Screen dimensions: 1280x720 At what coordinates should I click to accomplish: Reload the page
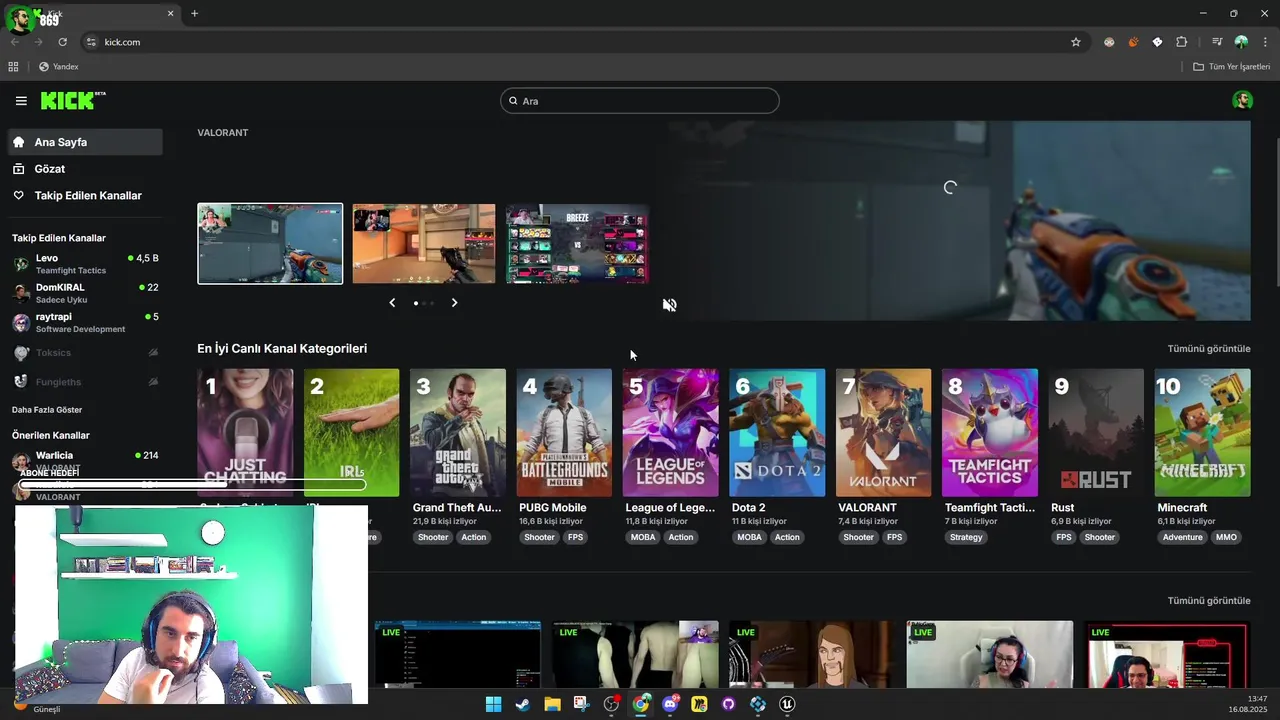(x=62, y=42)
